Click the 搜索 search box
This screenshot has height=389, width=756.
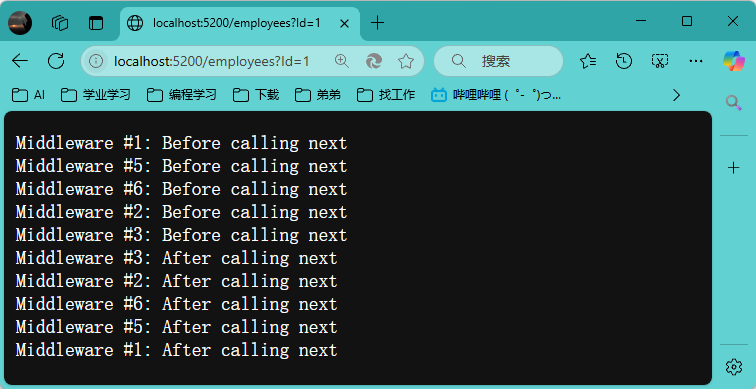[x=499, y=61]
